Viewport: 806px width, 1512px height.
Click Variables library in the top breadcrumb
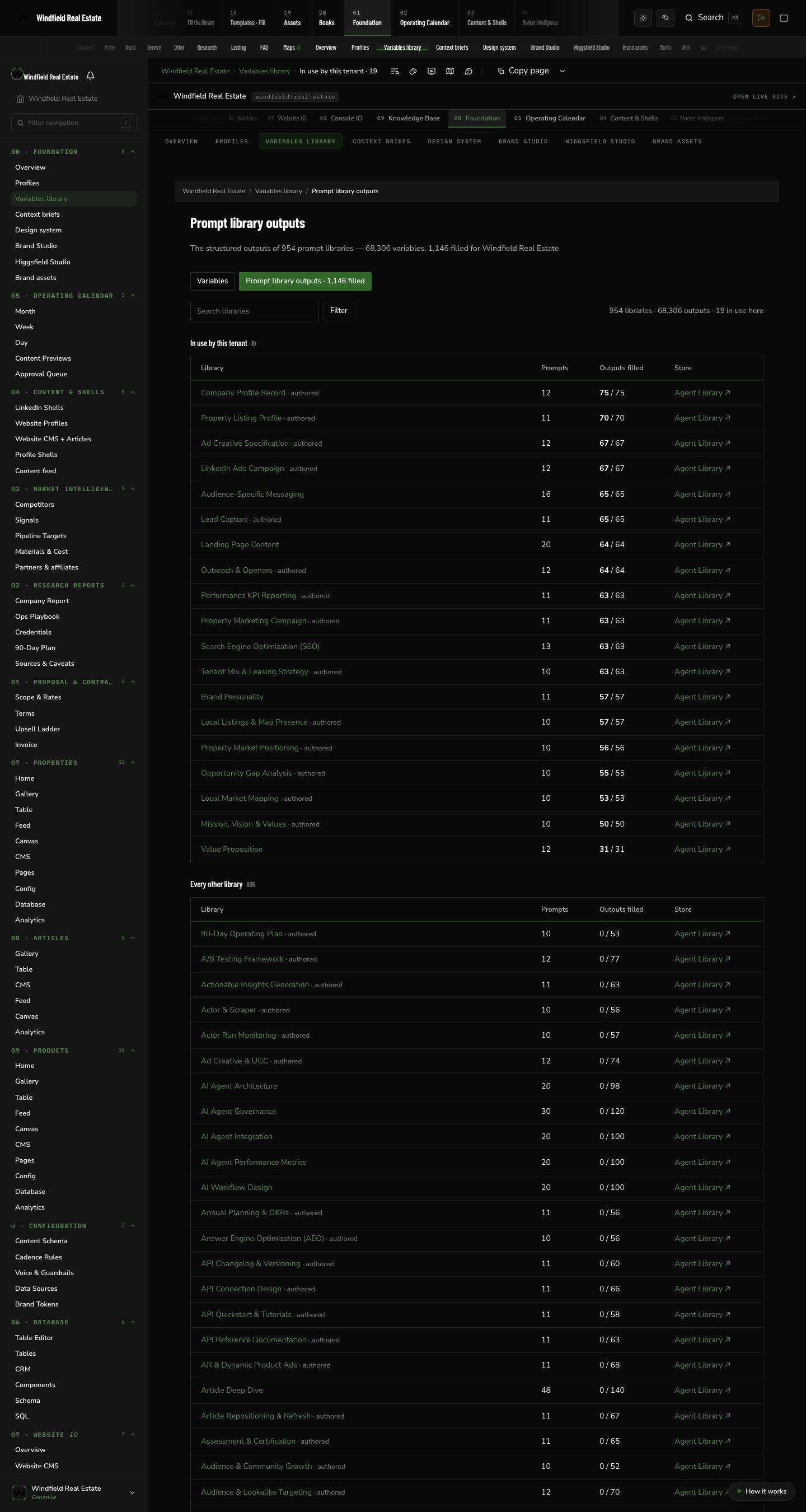pyautogui.click(x=265, y=71)
